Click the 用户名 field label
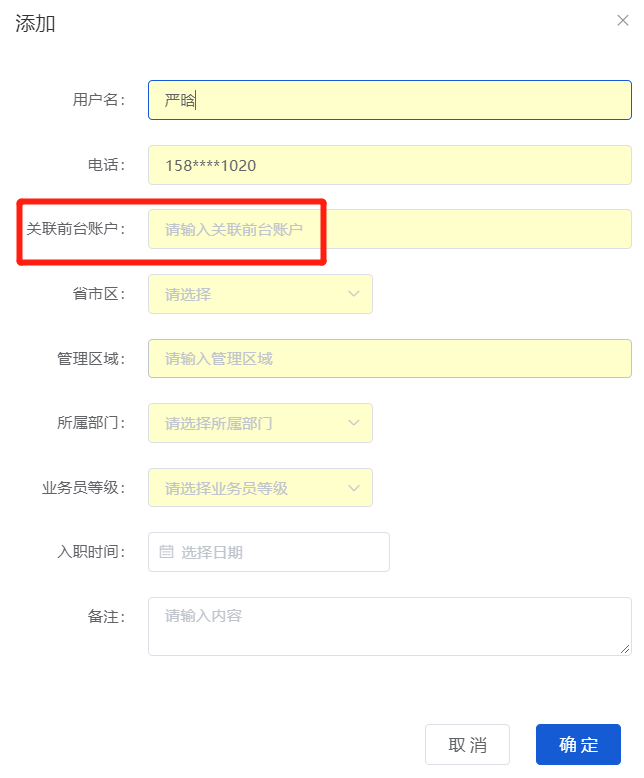Image resolution: width=644 pixels, height=778 pixels. coord(98,100)
